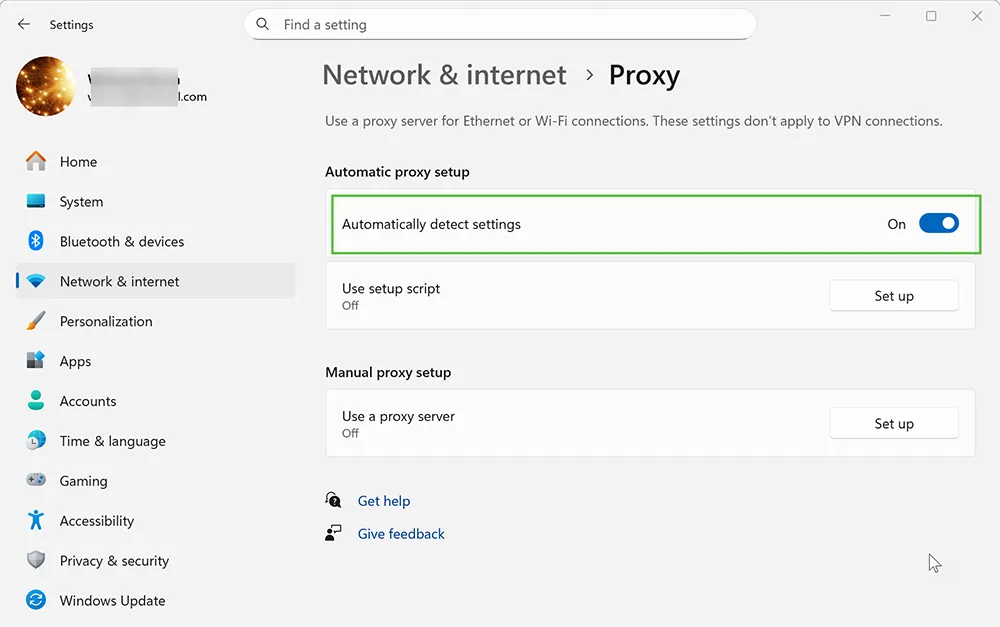Select the Time & language icon
Viewport: 1000px width, 627px height.
[x=35, y=441]
